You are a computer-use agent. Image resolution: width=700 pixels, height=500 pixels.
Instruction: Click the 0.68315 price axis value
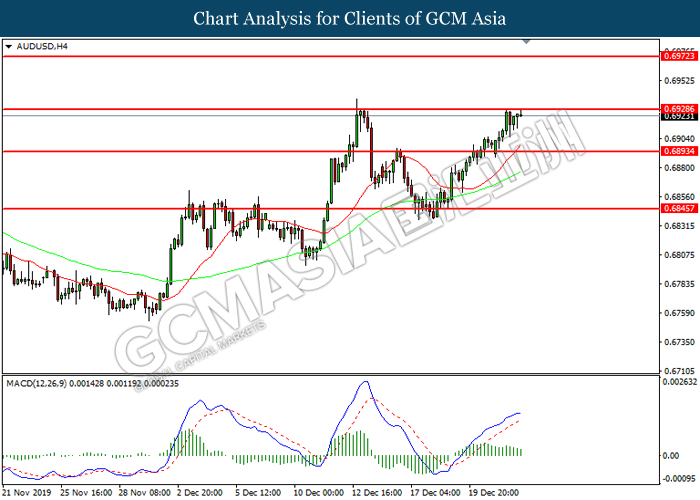[x=679, y=226]
